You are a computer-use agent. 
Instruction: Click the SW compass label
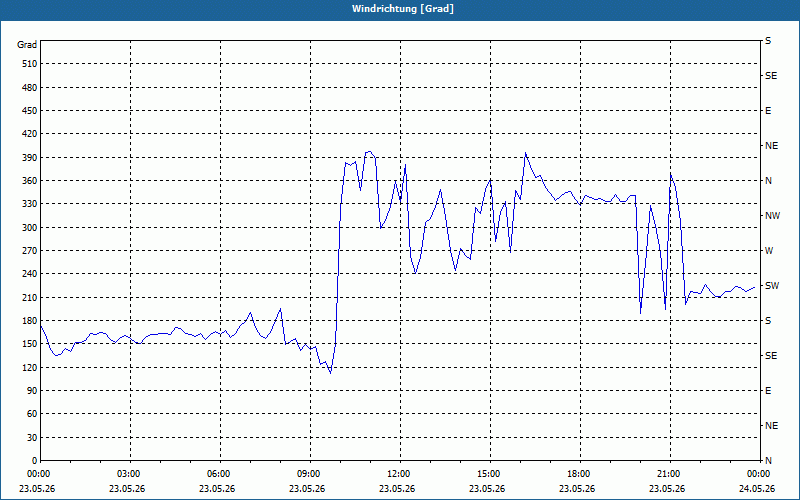click(772, 286)
